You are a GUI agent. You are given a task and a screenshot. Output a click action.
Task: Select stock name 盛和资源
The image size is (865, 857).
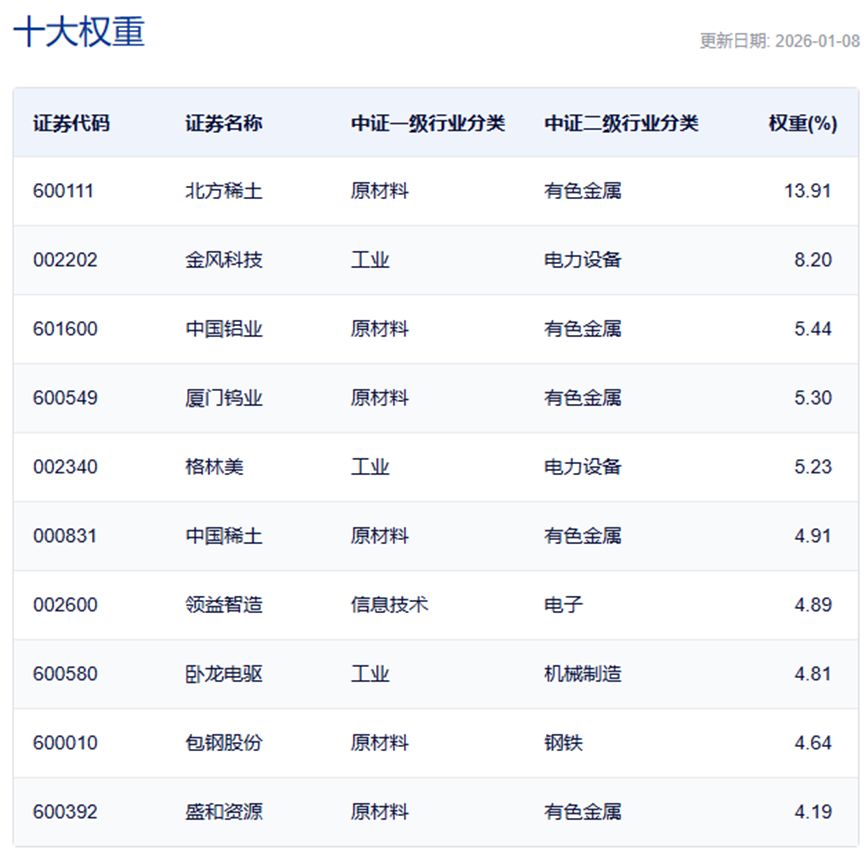point(224,812)
